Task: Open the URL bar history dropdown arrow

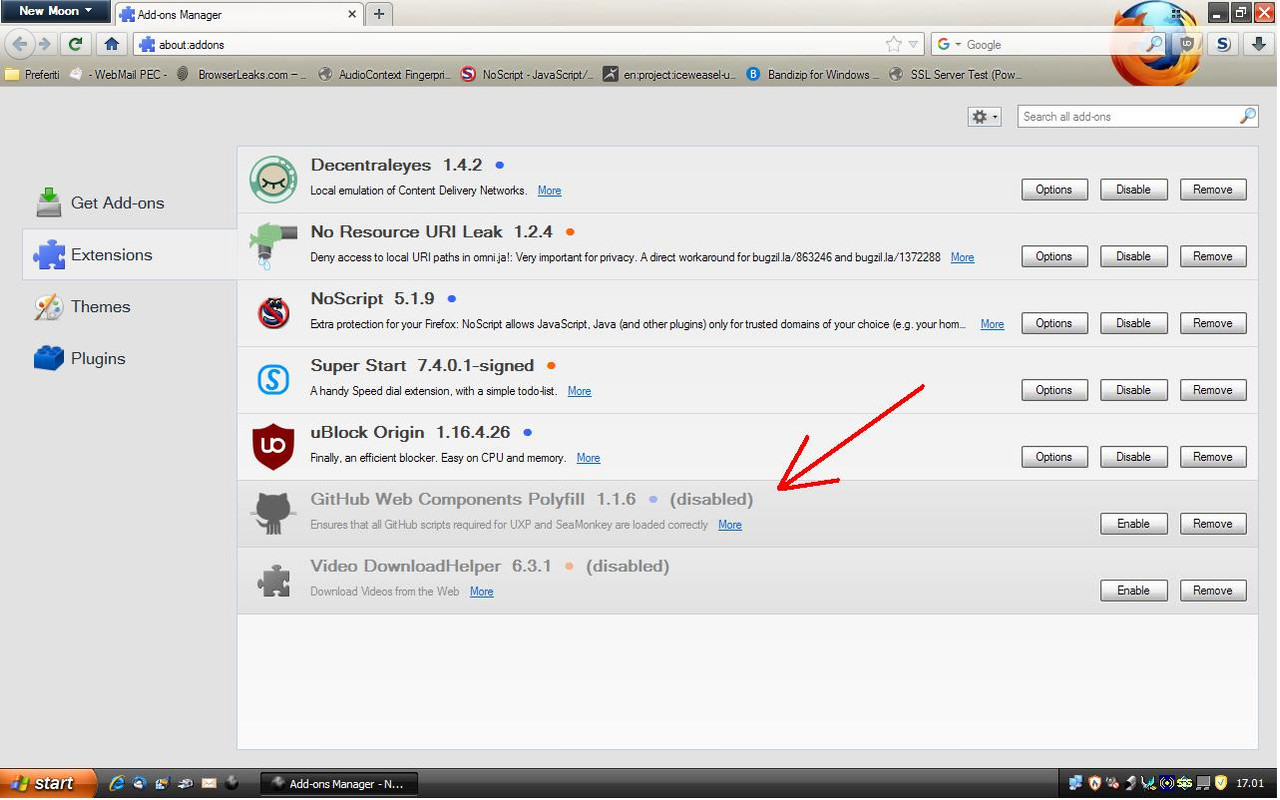Action: click(914, 44)
